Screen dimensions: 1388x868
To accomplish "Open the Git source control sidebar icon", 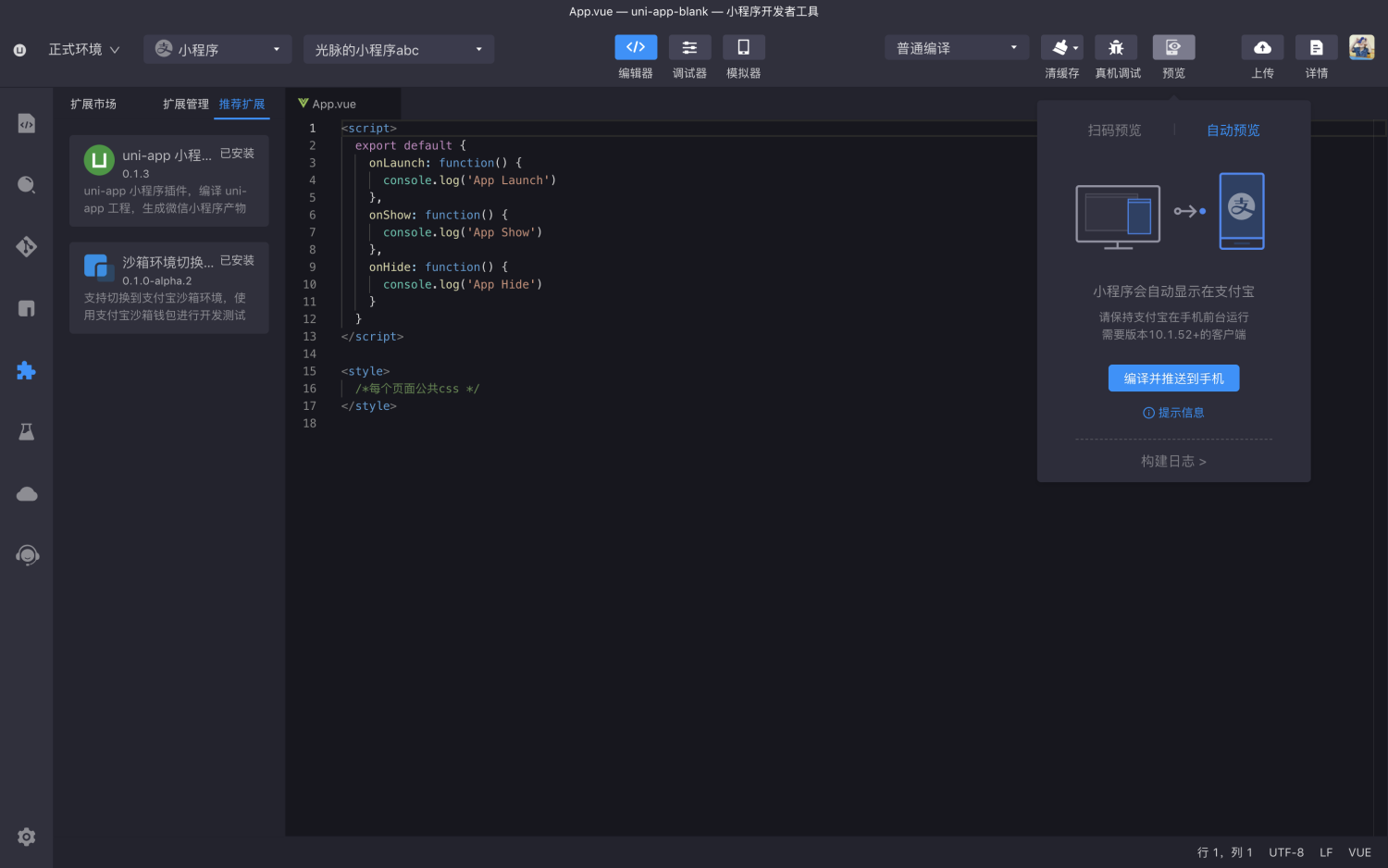I will coord(27,247).
